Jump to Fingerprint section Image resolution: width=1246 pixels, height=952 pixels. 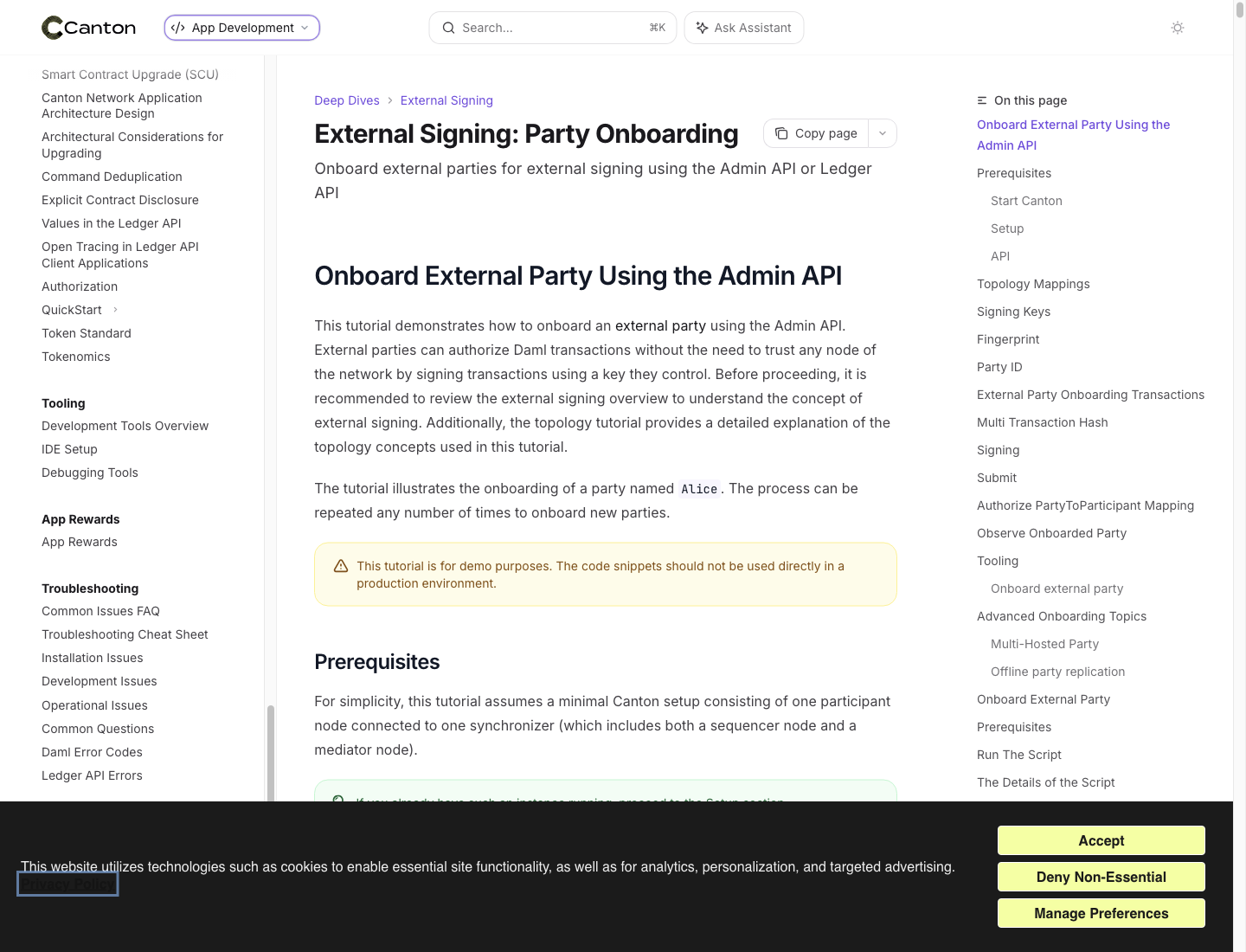pyautogui.click(x=1008, y=339)
